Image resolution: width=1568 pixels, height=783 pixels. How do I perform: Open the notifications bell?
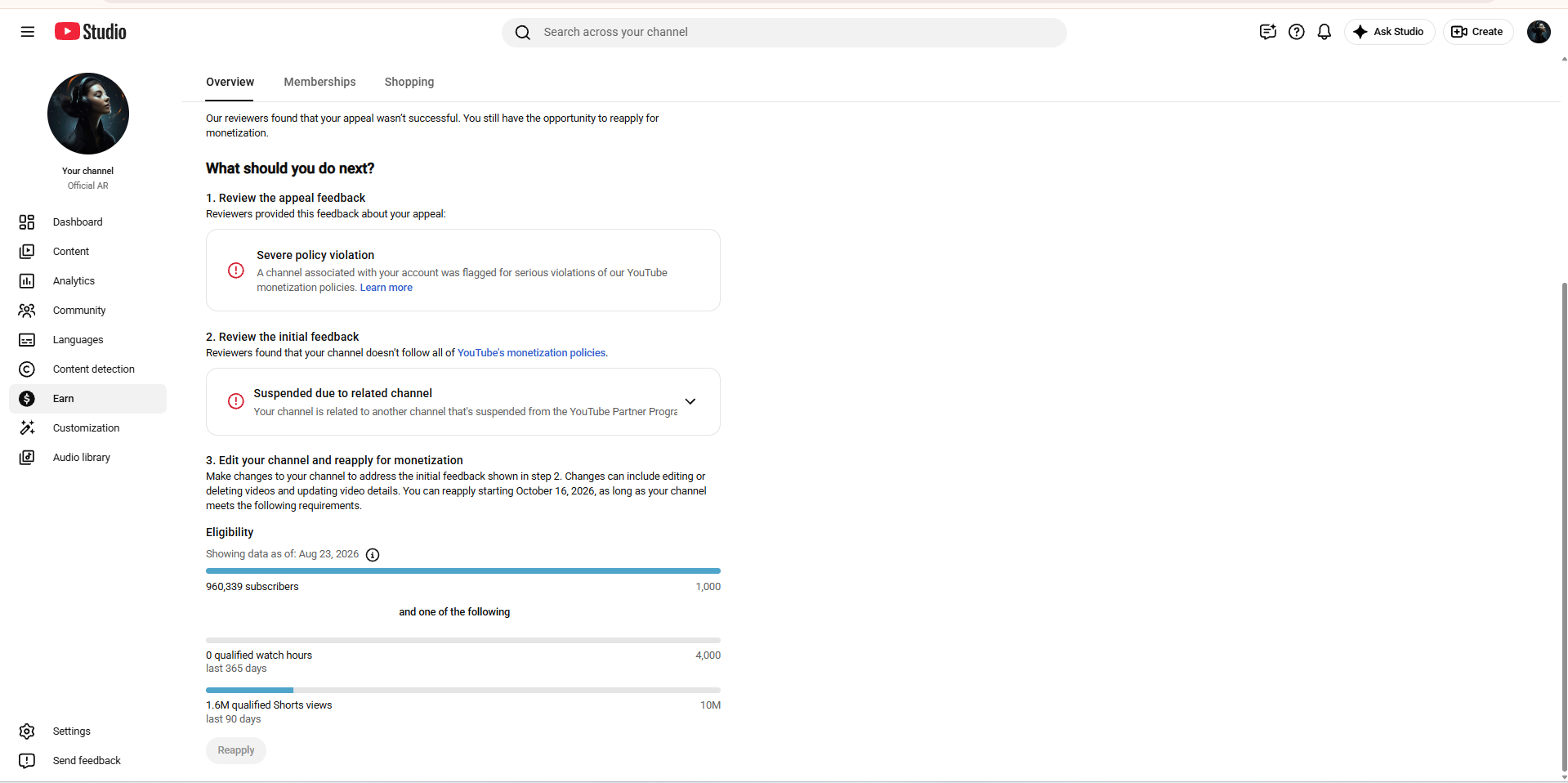[x=1325, y=32]
